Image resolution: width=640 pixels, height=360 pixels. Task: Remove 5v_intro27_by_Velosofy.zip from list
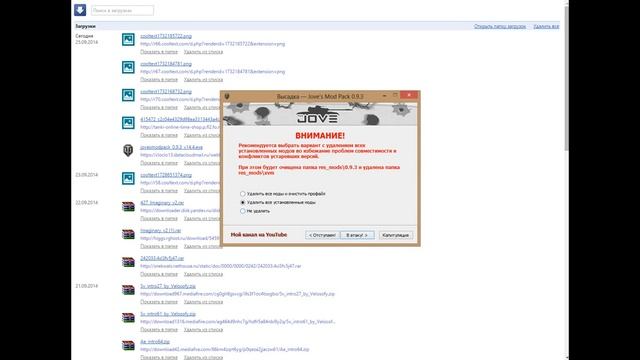pos(203,302)
